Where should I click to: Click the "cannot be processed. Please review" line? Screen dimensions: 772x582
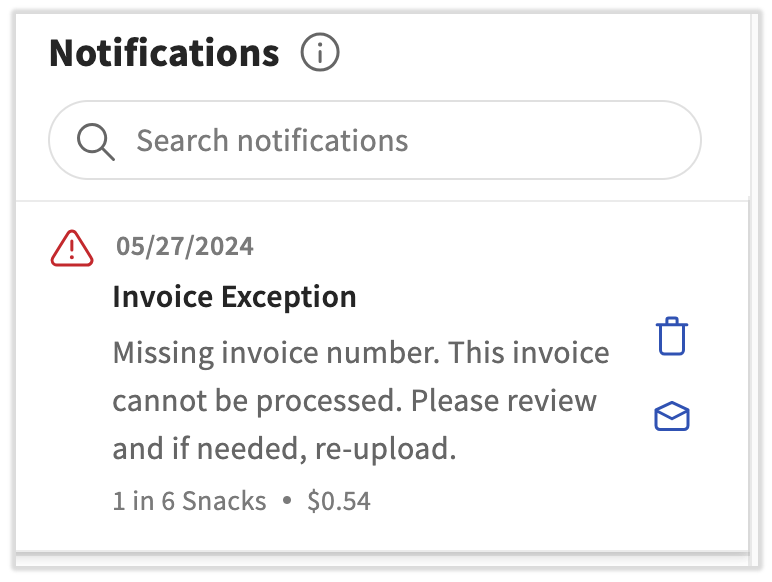click(354, 401)
